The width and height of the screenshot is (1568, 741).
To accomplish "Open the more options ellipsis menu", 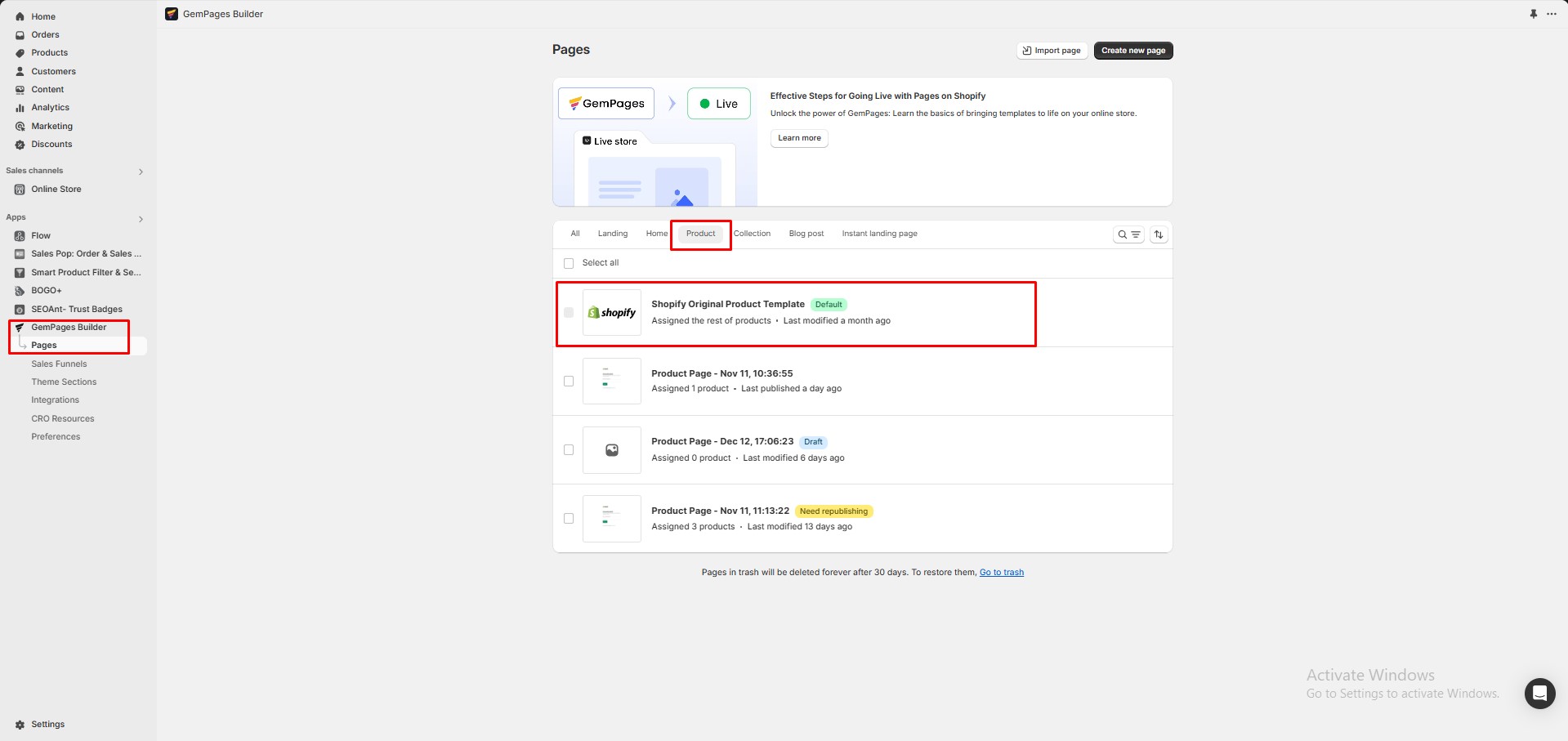I will 1552,14.
